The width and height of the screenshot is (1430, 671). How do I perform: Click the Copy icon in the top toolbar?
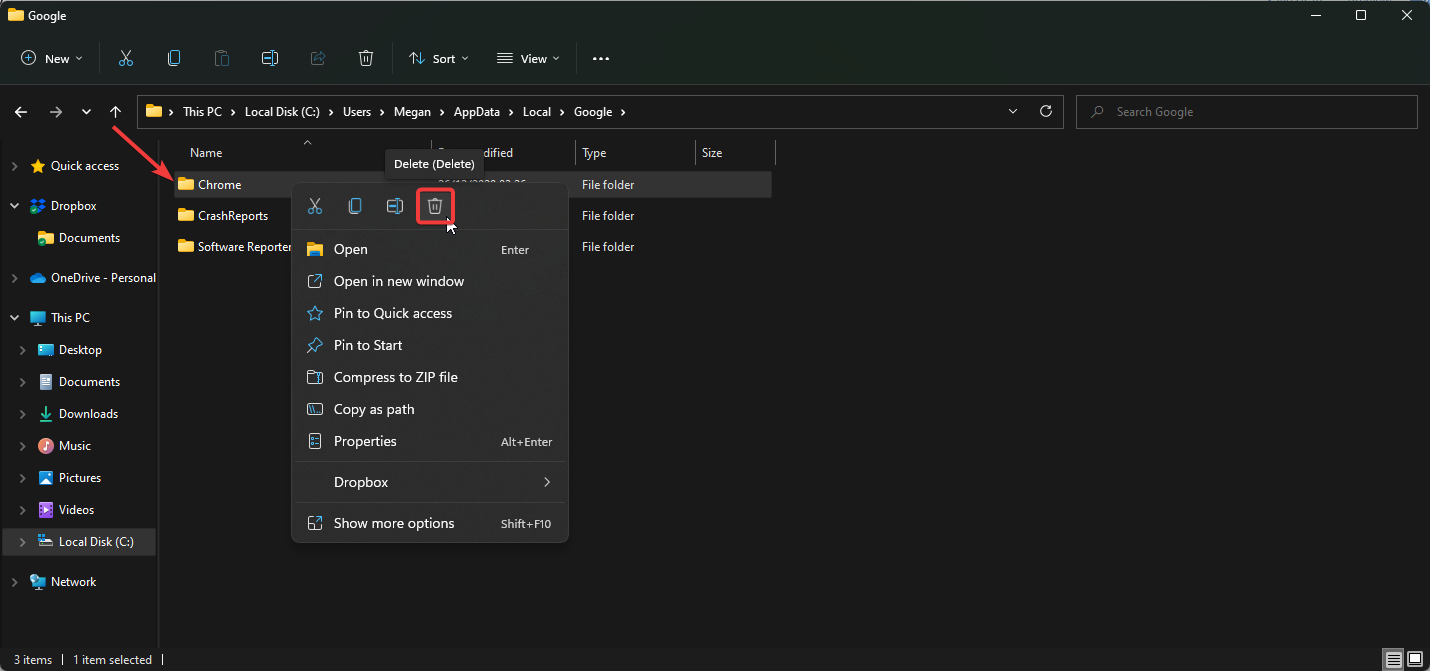coord(174,58)
